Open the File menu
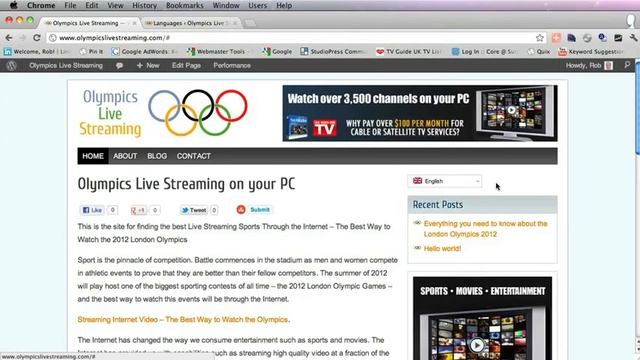 pyautogui.click(x=70, y=5)
